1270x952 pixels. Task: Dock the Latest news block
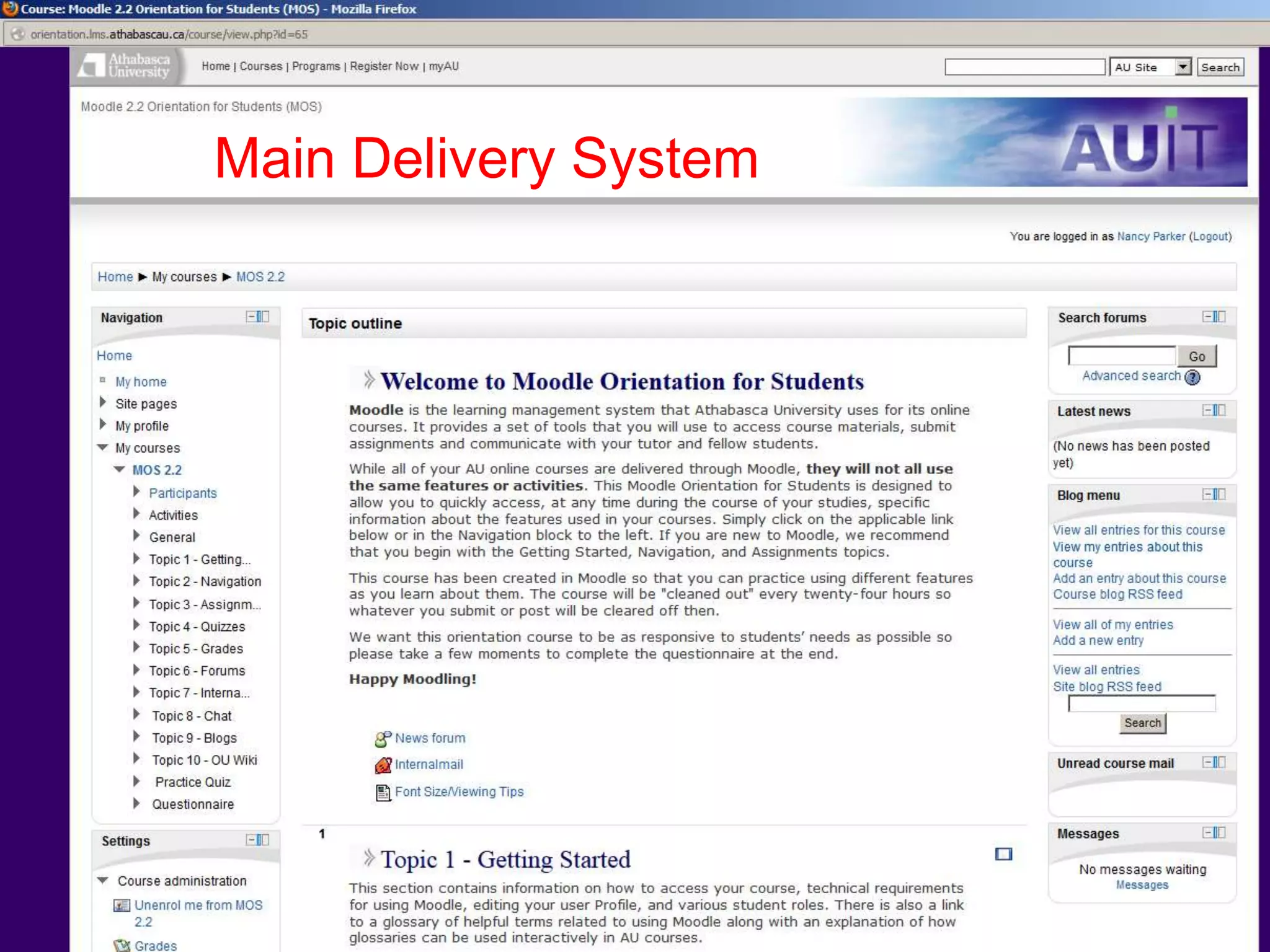click(x=1220, y=410)
